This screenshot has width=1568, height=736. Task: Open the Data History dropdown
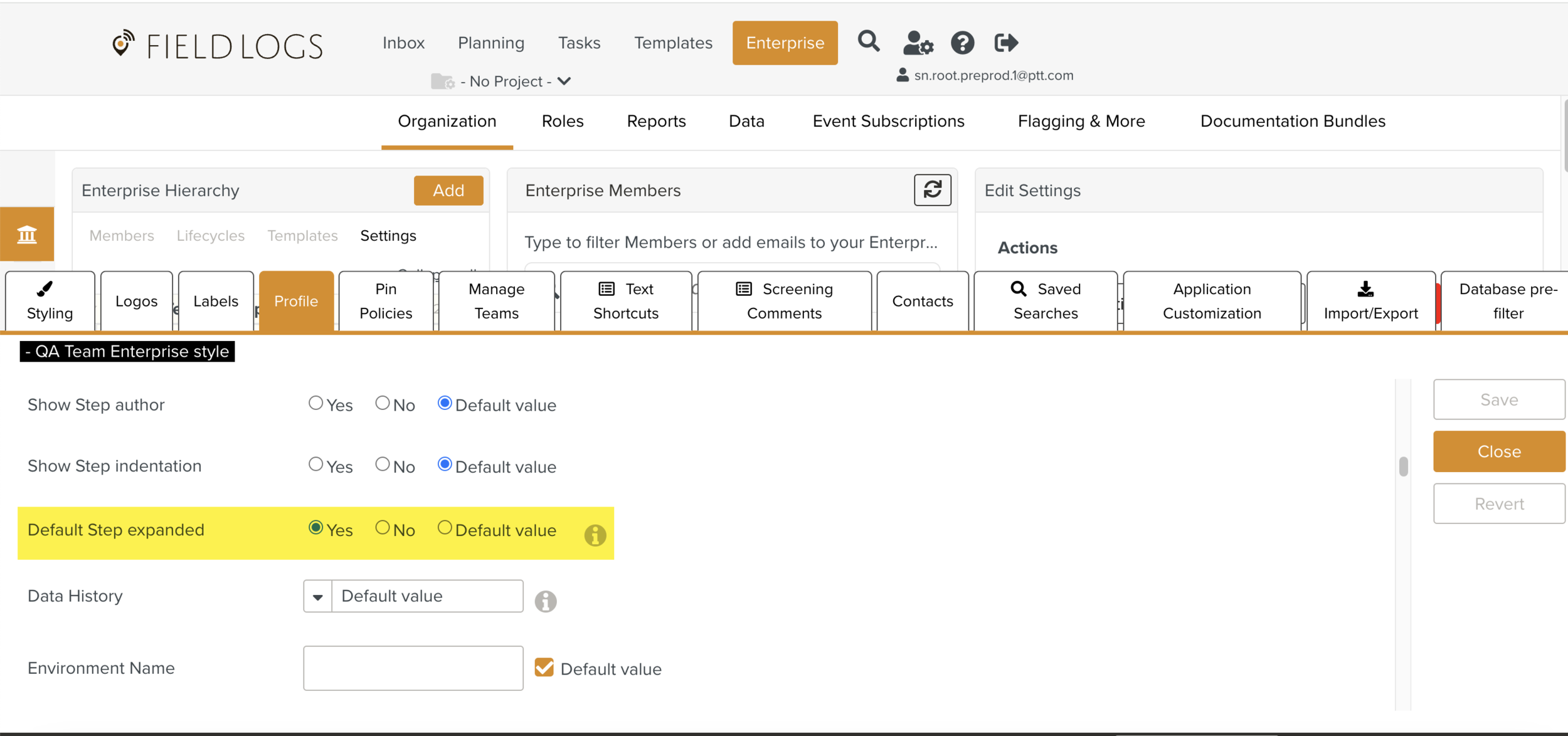(318, 596)
